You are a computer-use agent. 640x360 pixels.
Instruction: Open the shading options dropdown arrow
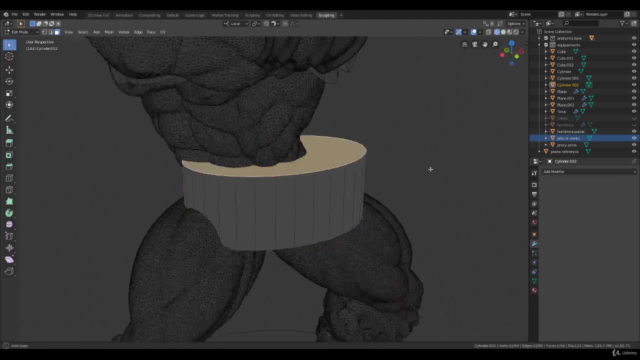tap(522, 32)
